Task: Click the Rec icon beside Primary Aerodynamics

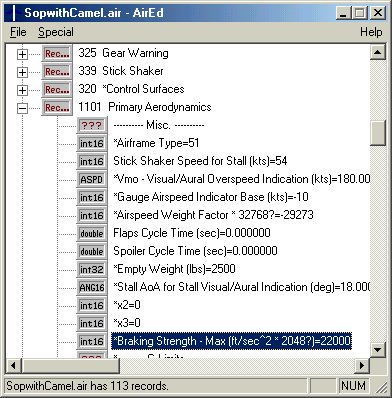Action: 57,107
